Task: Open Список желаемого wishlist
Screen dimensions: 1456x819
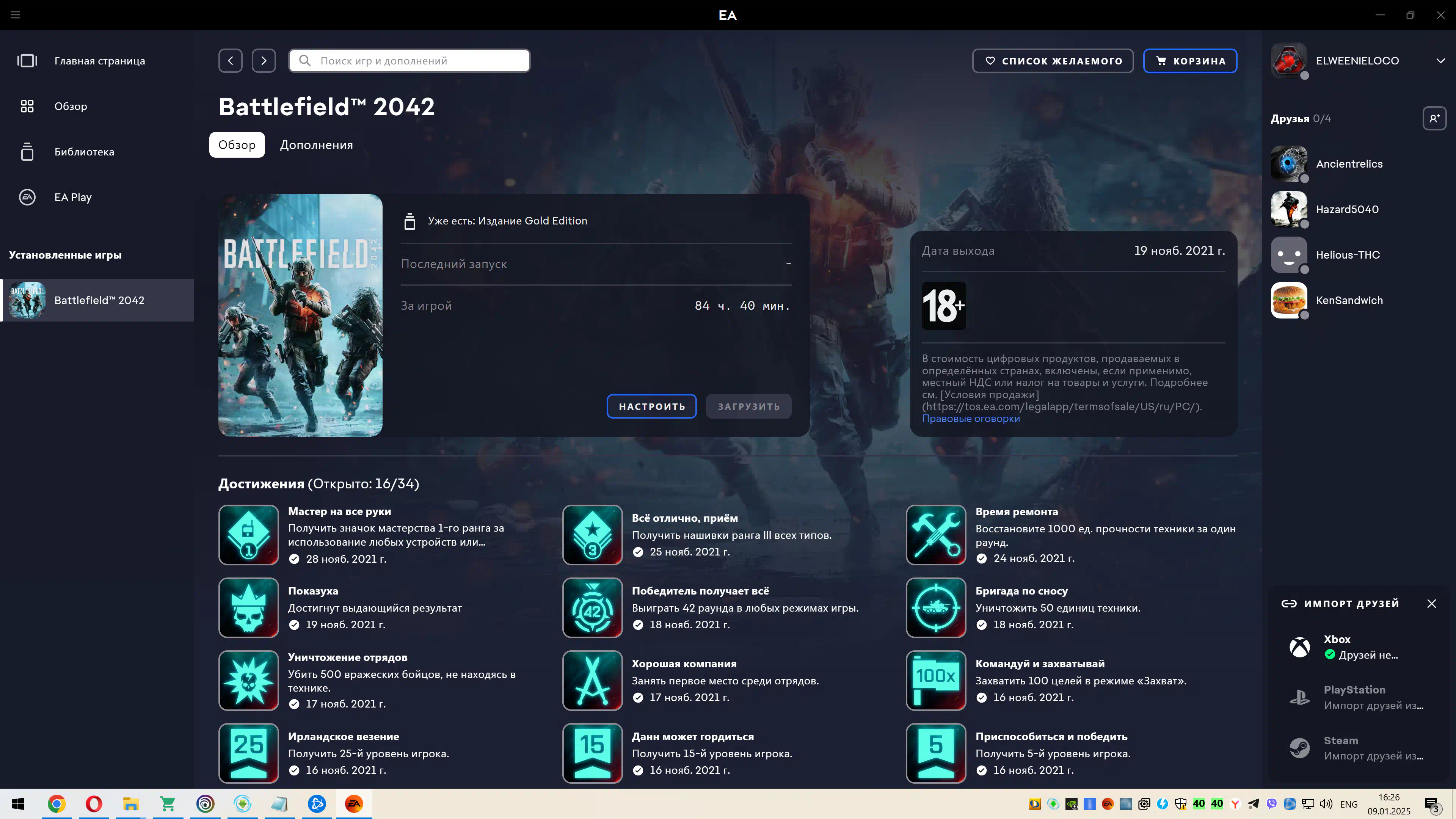Action: click(1053, 61)
